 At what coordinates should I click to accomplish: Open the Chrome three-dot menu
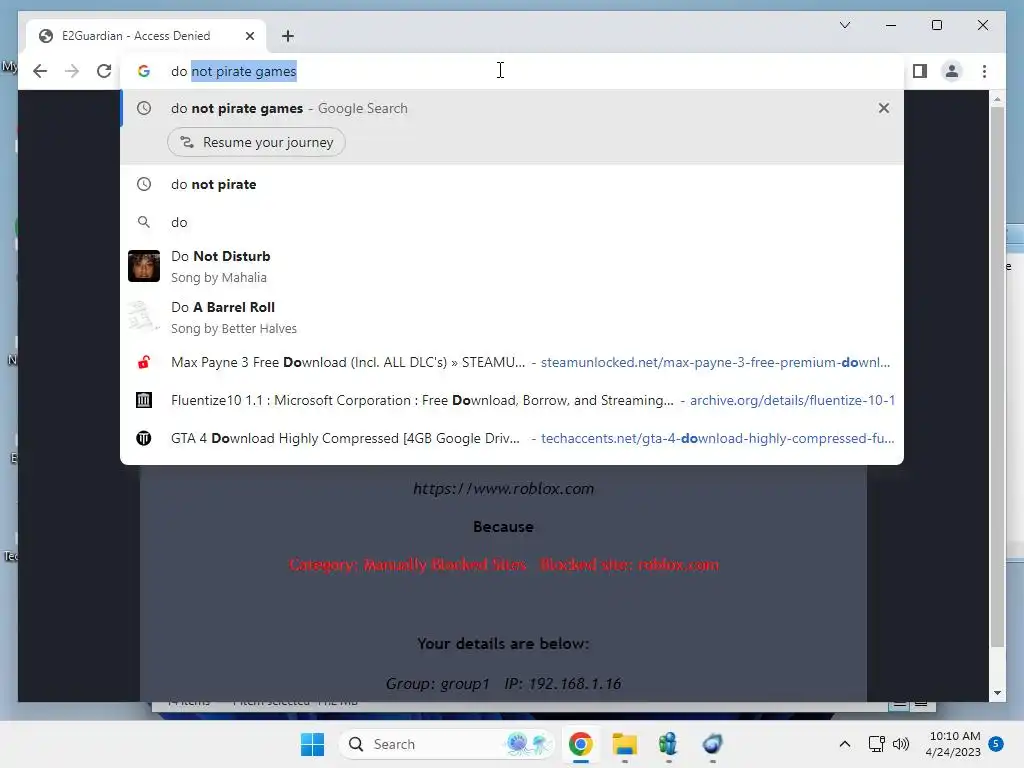click(984, 71)
